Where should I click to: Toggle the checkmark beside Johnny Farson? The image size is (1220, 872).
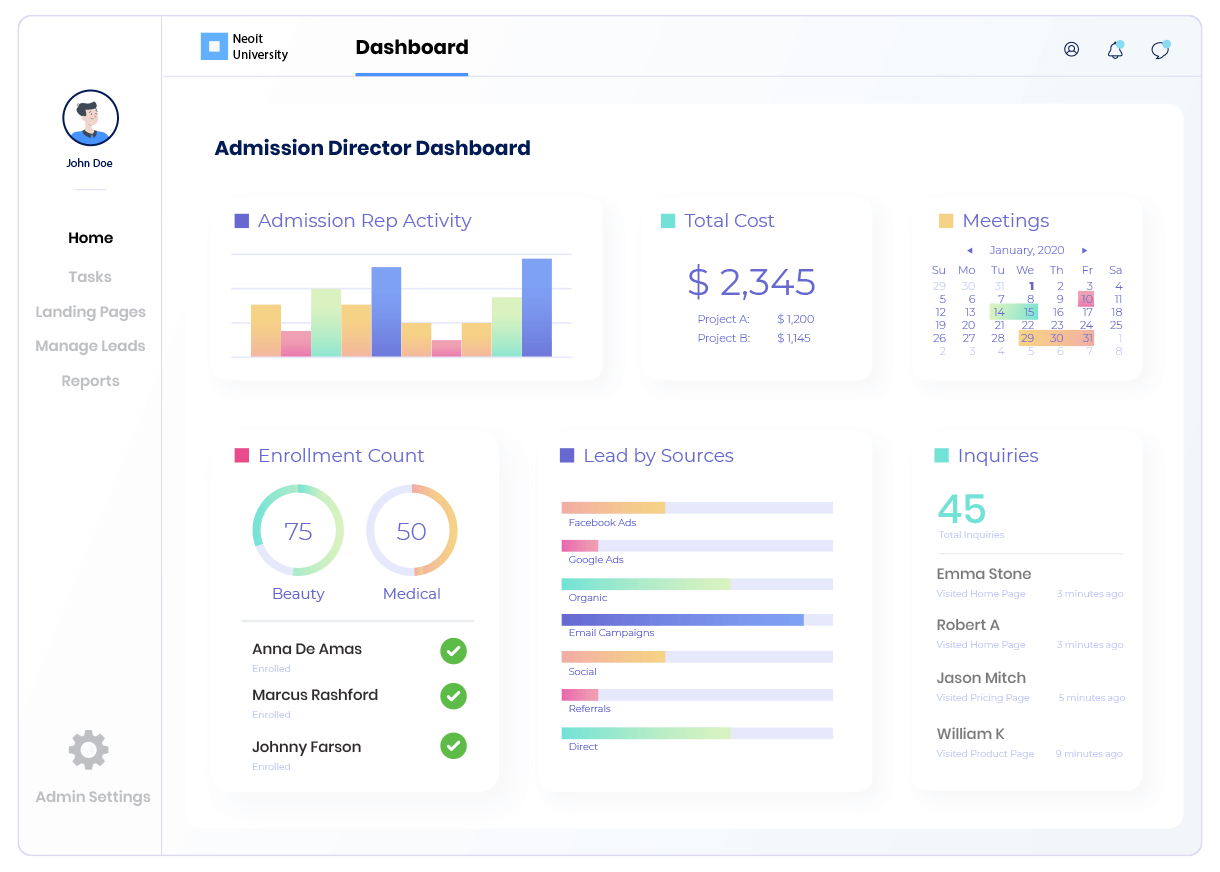(453, 745)
